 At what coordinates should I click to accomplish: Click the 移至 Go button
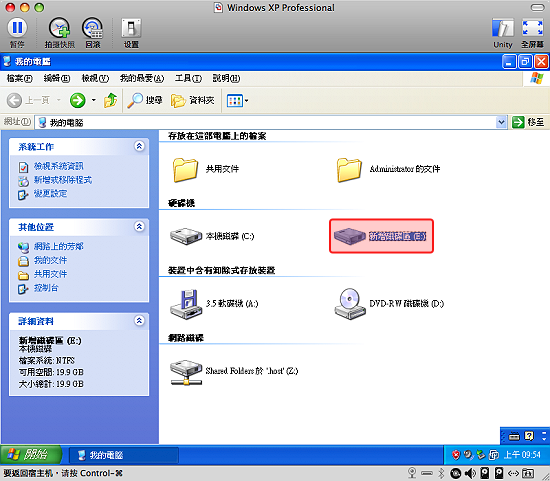pos(528,122)
